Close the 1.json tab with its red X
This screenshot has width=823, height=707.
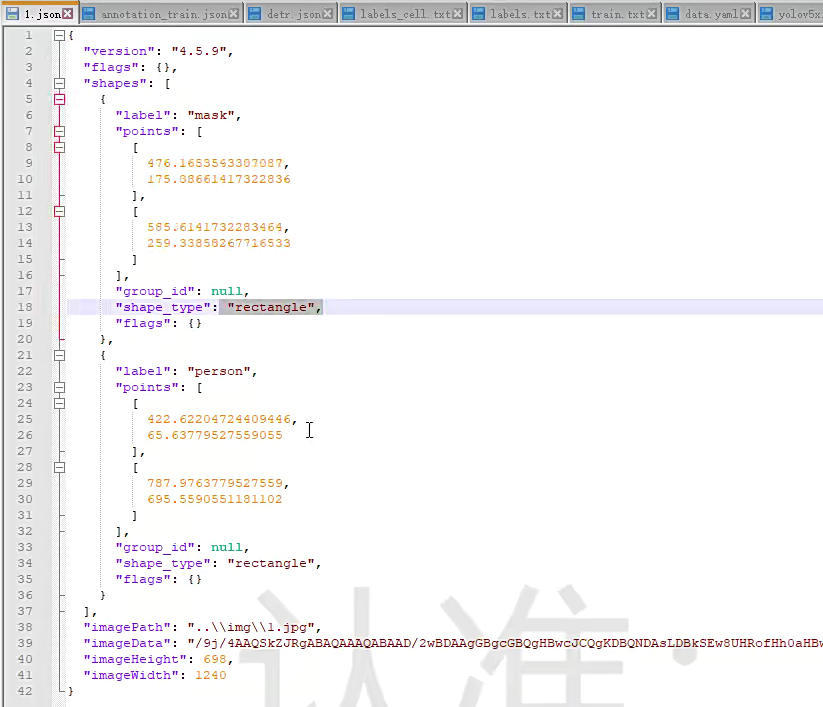click(x=67, y=14)
